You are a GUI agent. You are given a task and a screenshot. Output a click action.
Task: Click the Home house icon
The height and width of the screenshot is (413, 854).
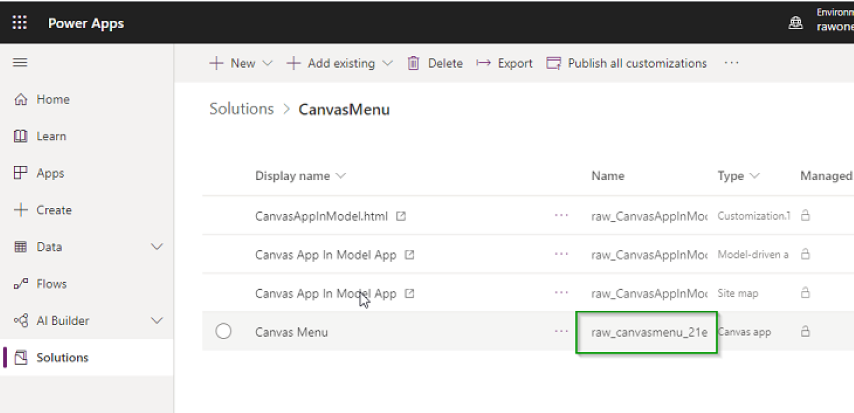click(x=21, y=99)
